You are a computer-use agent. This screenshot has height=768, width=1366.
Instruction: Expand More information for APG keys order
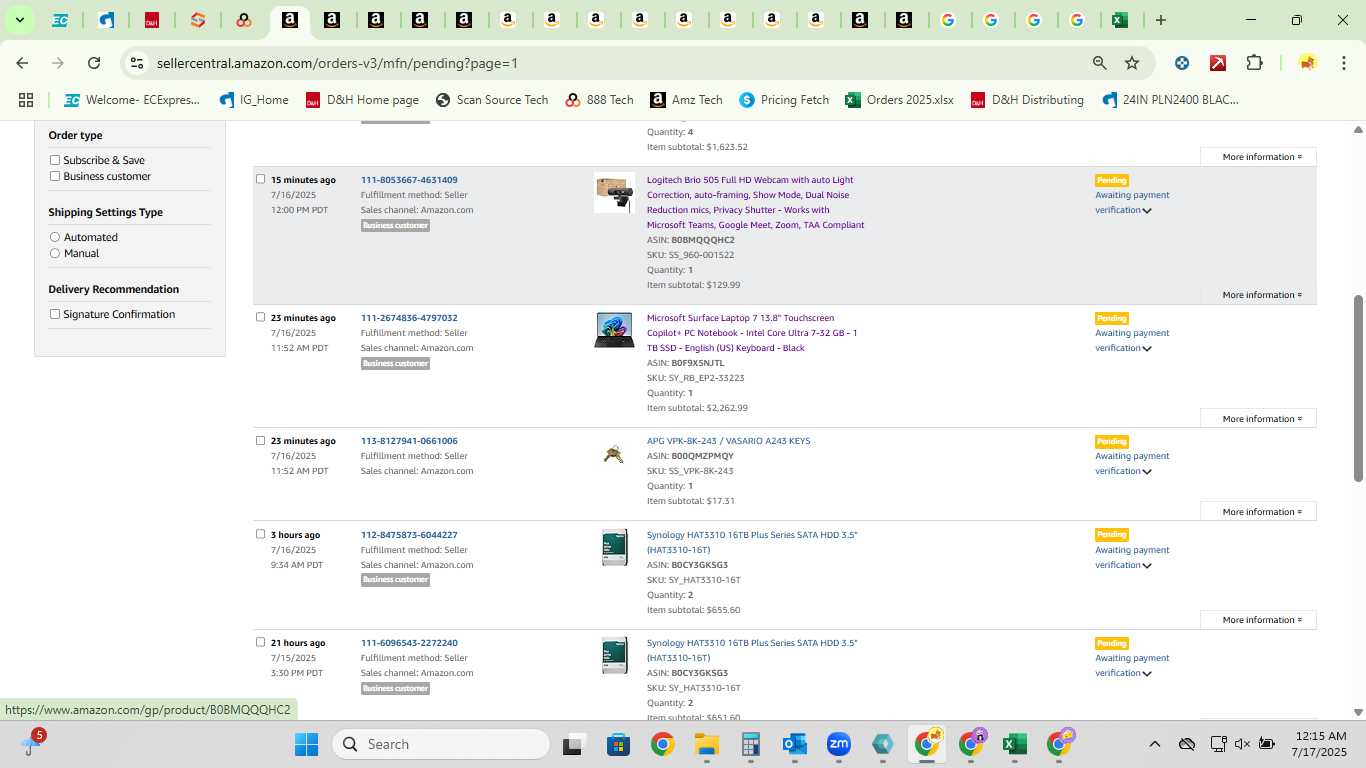point(1258,512)
